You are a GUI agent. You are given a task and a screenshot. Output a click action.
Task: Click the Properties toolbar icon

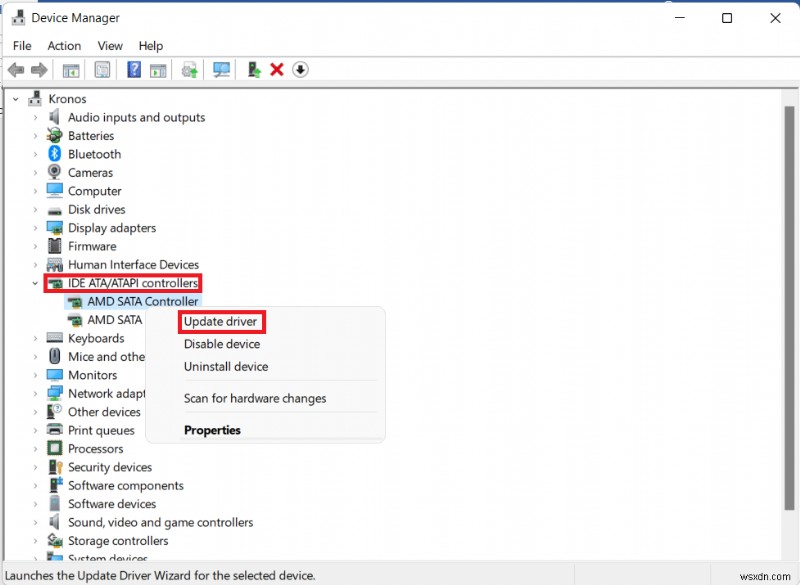(103, 69)
